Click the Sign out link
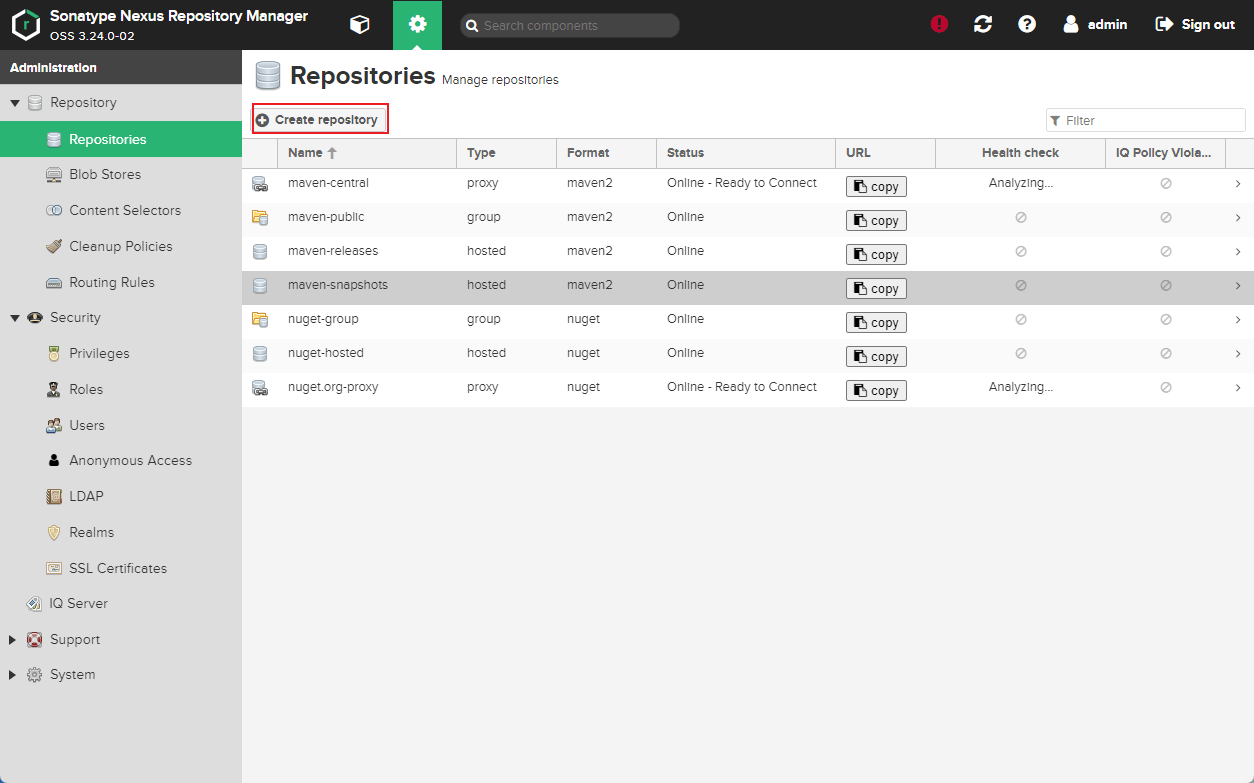The height and width of the screenshot is (783, 1254). (x=1195, y=24)
